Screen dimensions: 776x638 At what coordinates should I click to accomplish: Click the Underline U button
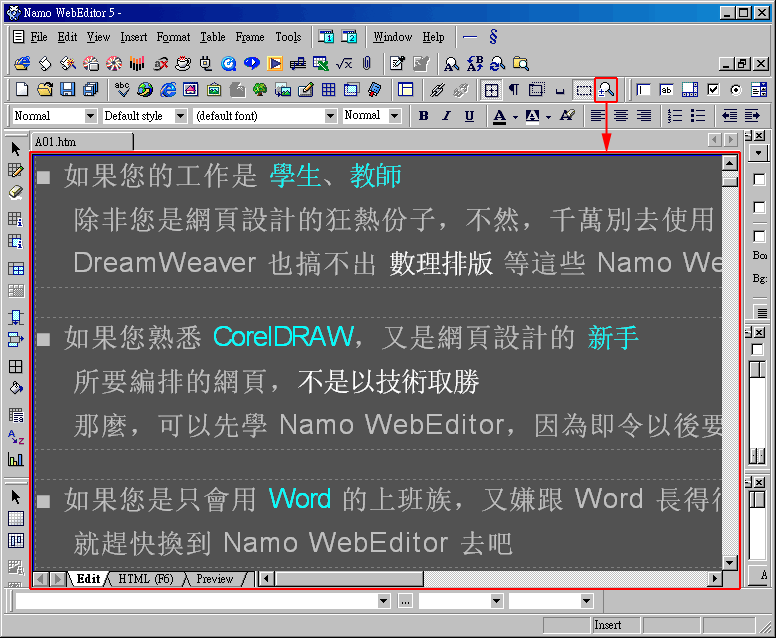click(469, 116)
